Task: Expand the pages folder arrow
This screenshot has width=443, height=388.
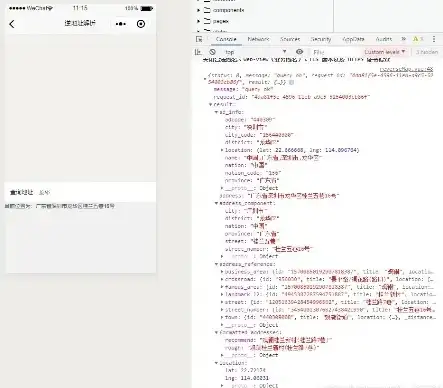Action: pos(199,21)
